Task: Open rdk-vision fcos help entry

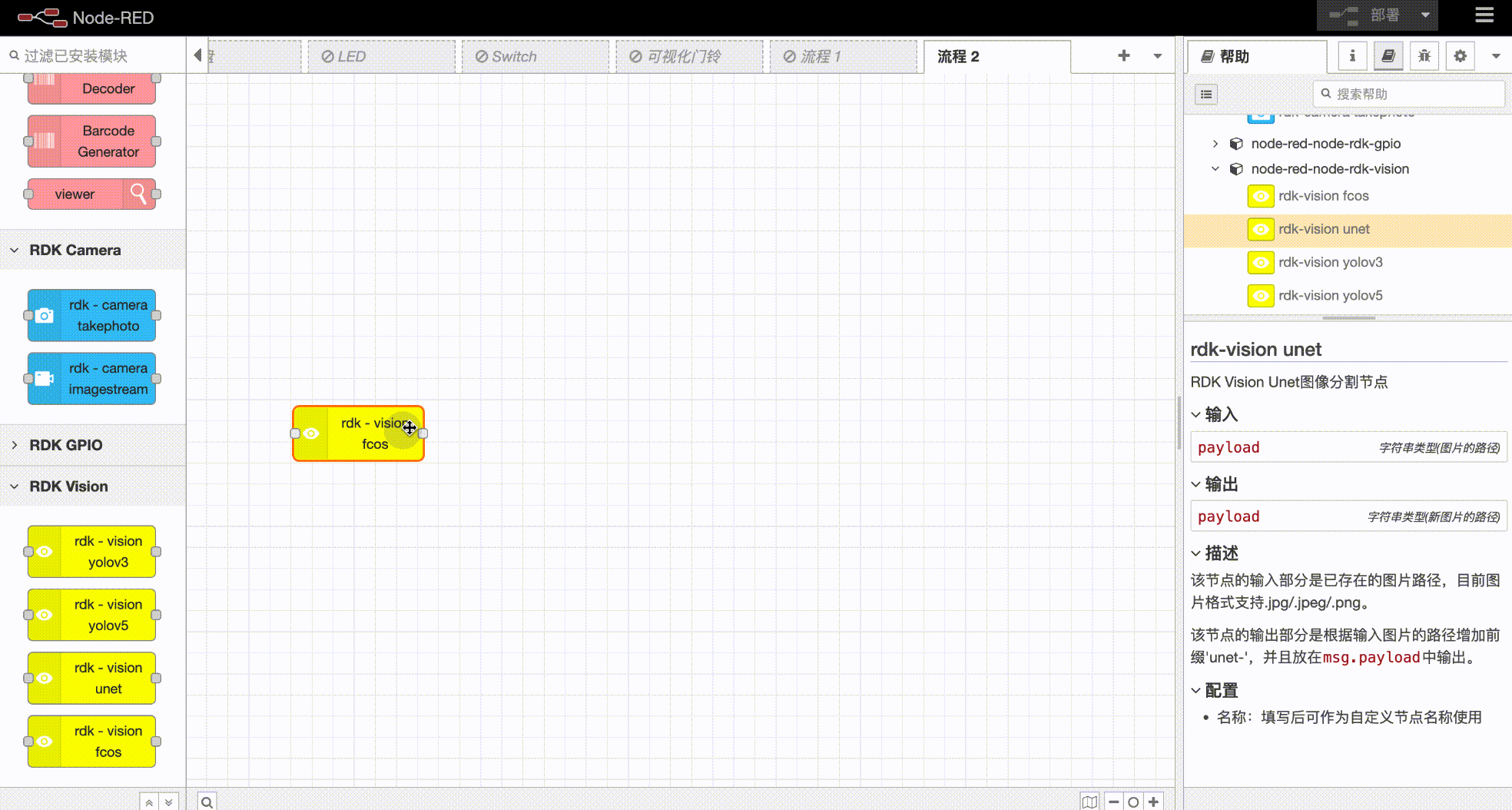Action: coord(1348,196)
